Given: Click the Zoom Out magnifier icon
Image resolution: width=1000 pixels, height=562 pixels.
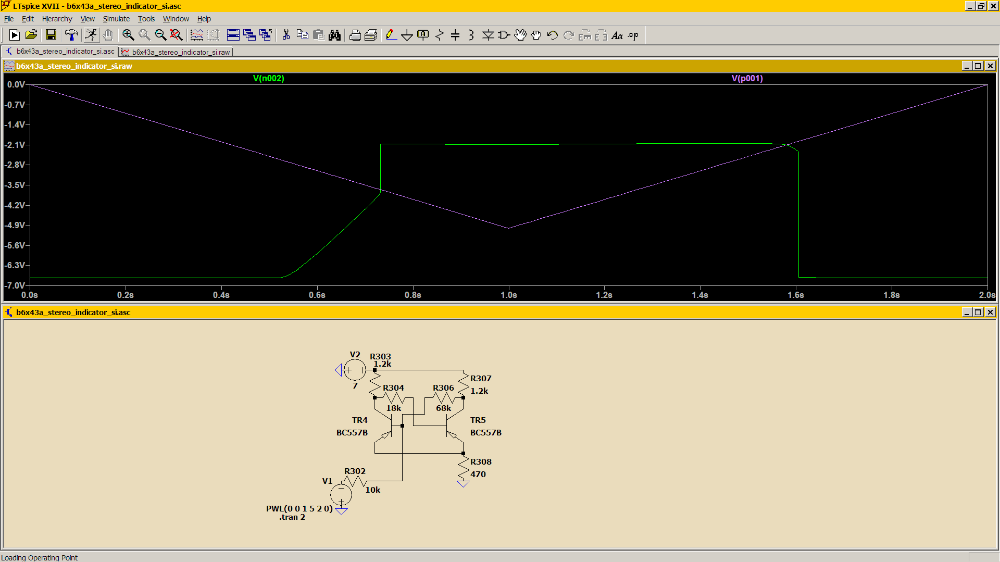Looking at the screenshot, I should 160,35.
